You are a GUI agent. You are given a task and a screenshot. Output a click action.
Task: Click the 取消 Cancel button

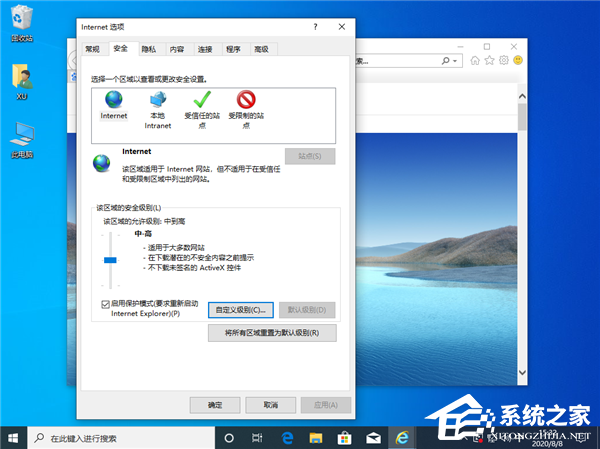click(271, 405)
